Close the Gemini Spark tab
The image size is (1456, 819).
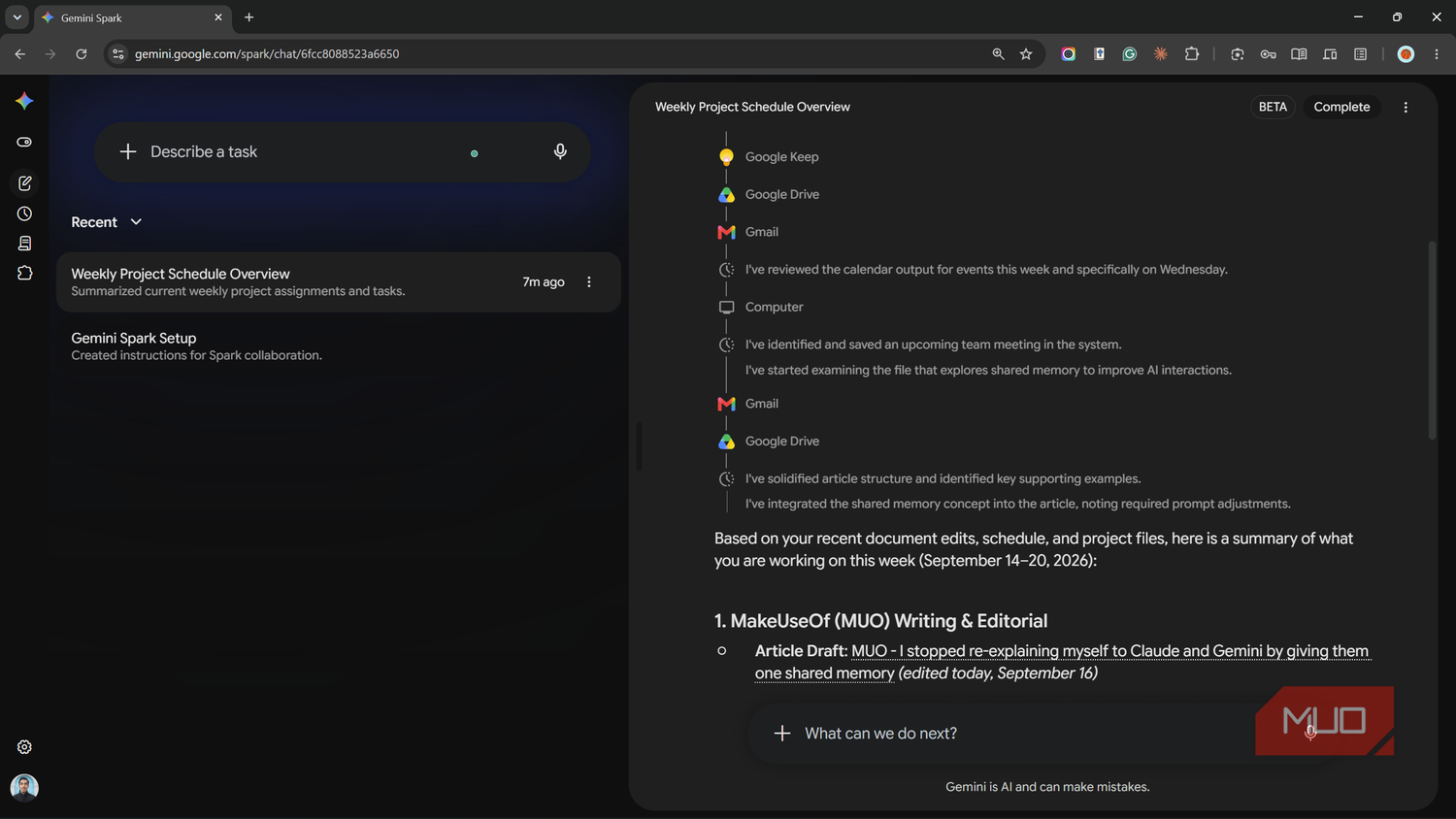(218, 17)
